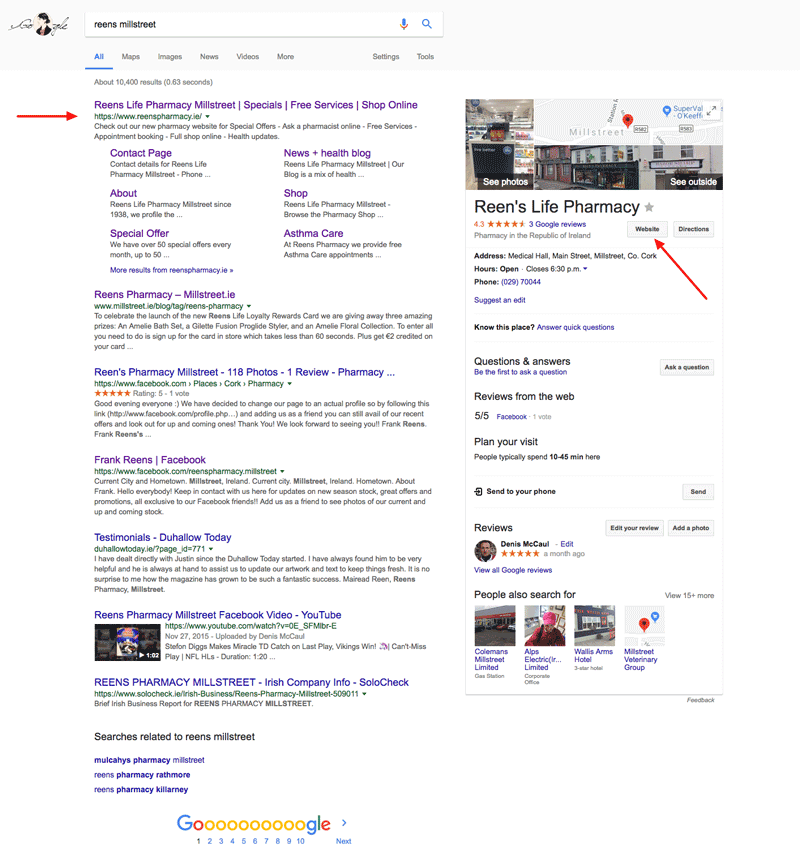Open dropdown beside reenspharmacy.millstreet Facebook URL
The image size is (800, 861).
tap(282, 471)
